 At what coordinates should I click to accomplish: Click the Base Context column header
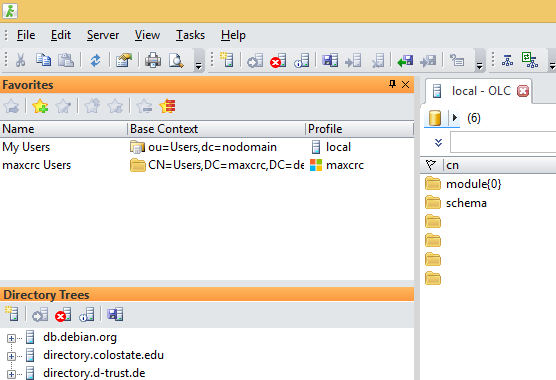point(216,129)
